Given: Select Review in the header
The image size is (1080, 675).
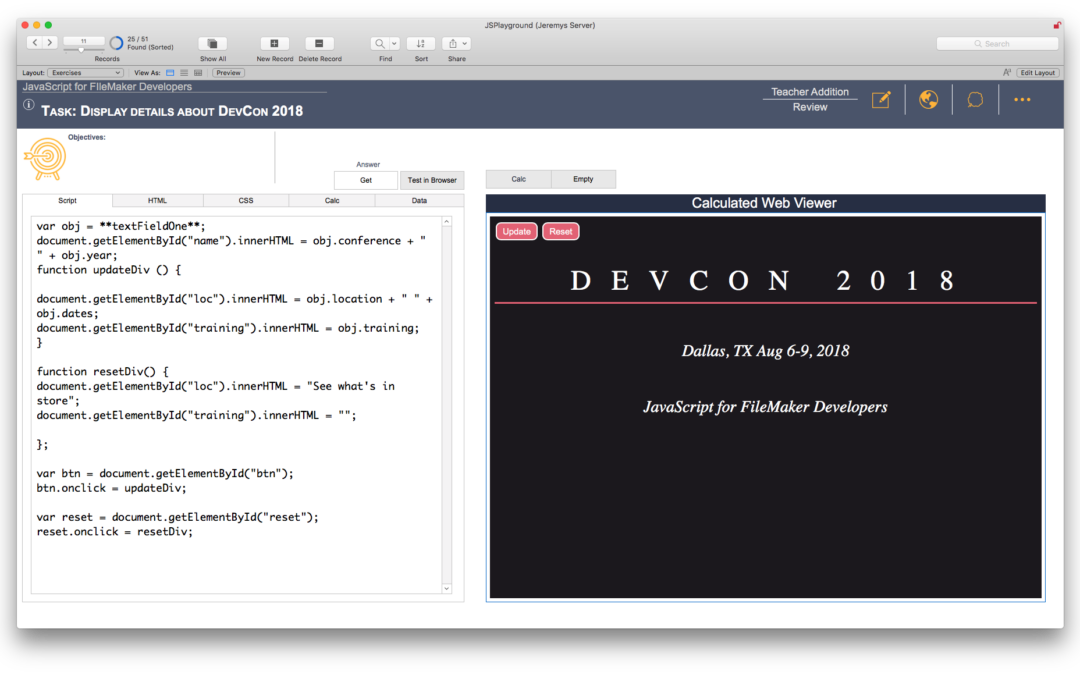Looking at the screenshot, I should [810, 107].
